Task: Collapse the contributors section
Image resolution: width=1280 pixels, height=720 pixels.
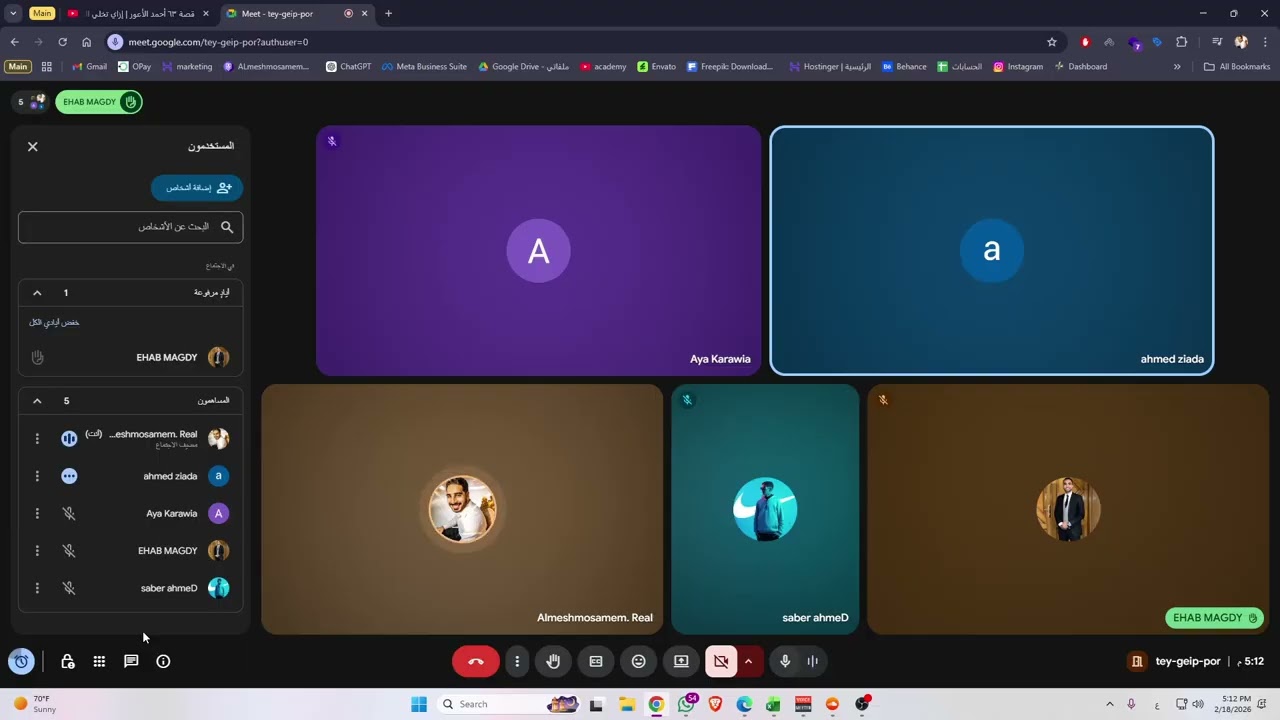Action: [x=37, y=401]
